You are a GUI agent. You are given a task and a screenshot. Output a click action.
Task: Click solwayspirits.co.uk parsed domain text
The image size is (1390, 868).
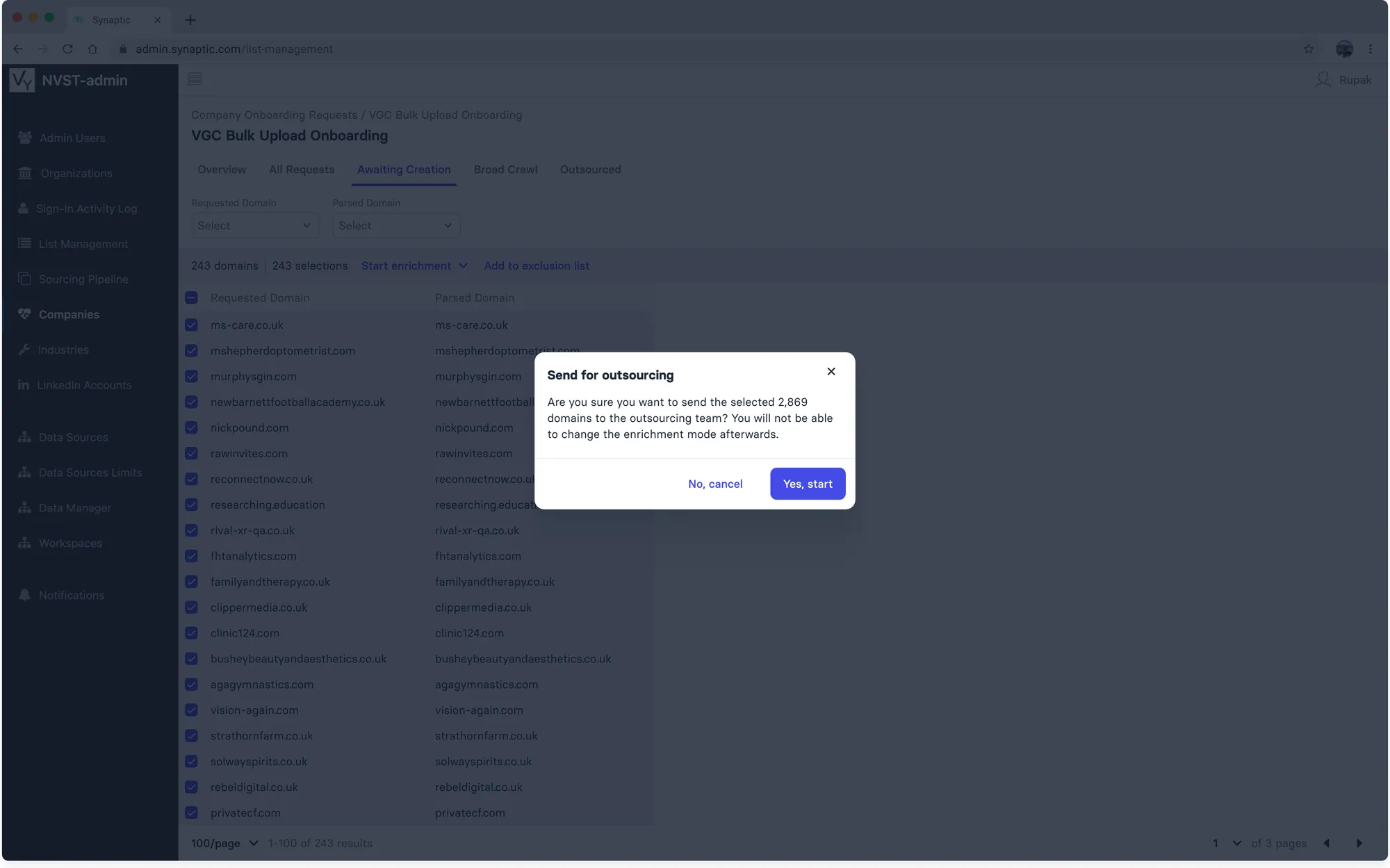coord(483,762)
